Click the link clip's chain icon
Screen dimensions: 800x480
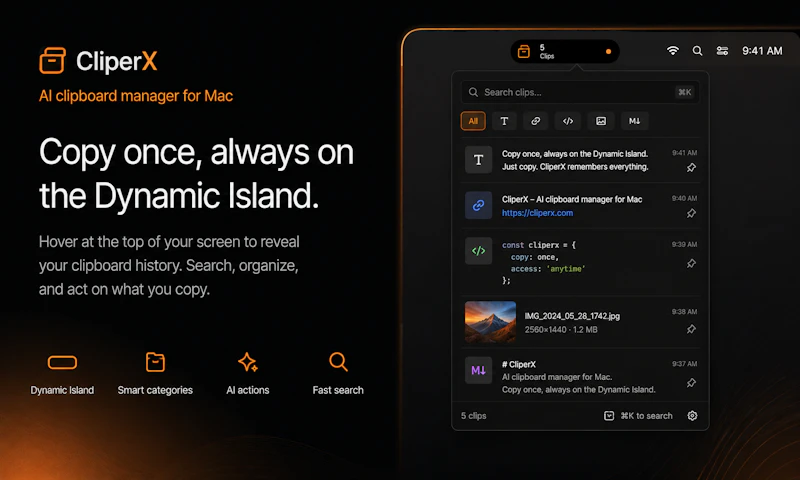[x=479, y=205]
